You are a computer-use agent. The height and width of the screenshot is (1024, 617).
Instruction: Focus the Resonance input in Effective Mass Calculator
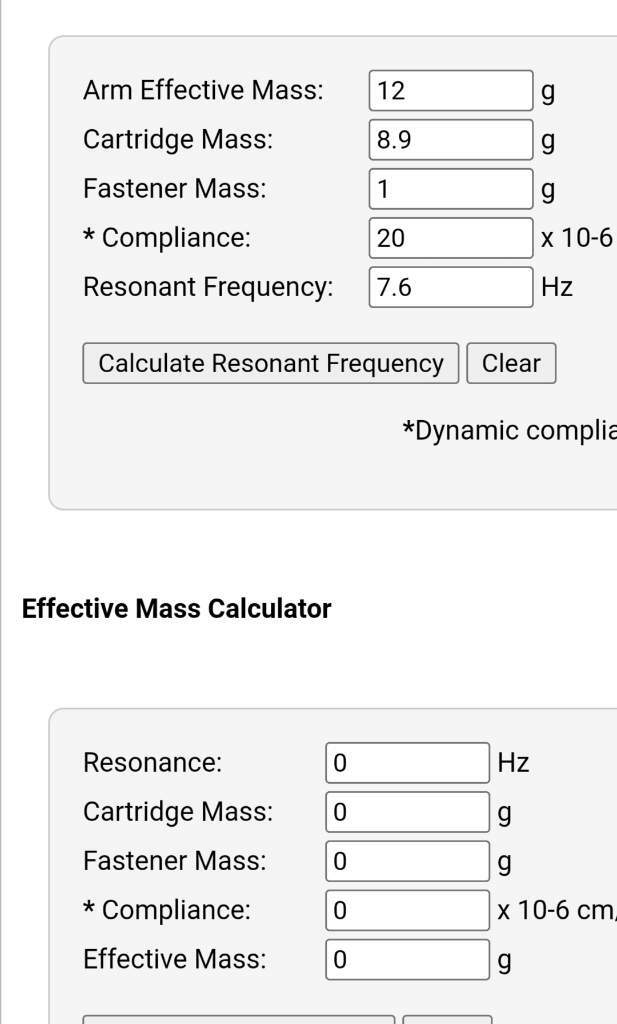coord(407,763)
